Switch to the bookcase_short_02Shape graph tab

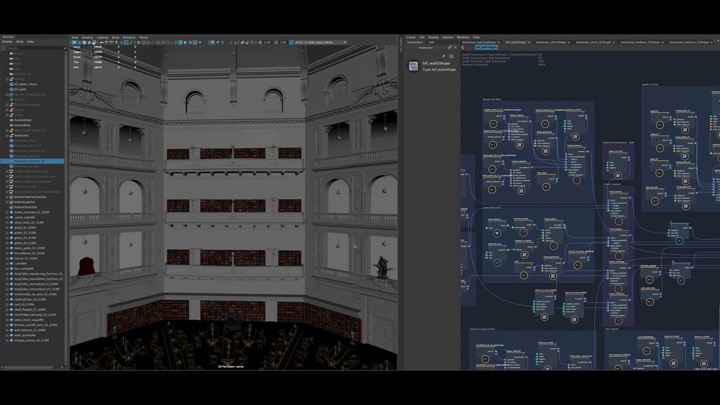click(x=592, y=42)
